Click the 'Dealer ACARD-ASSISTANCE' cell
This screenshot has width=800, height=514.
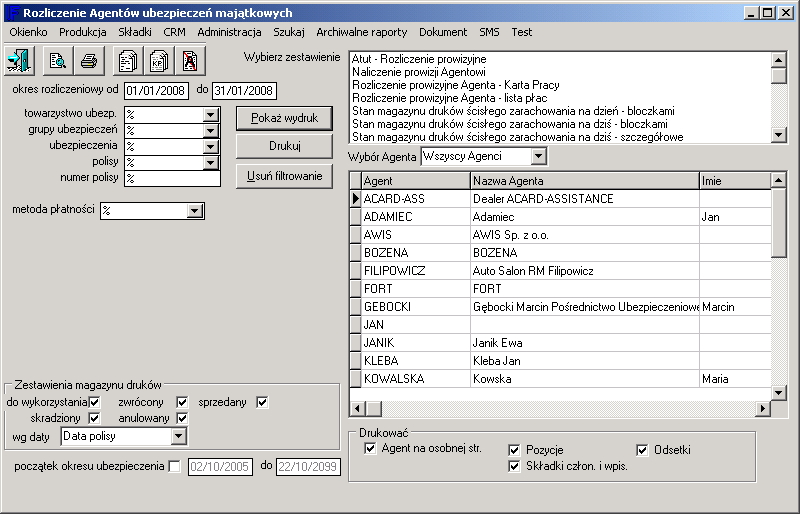pos(585,199)
